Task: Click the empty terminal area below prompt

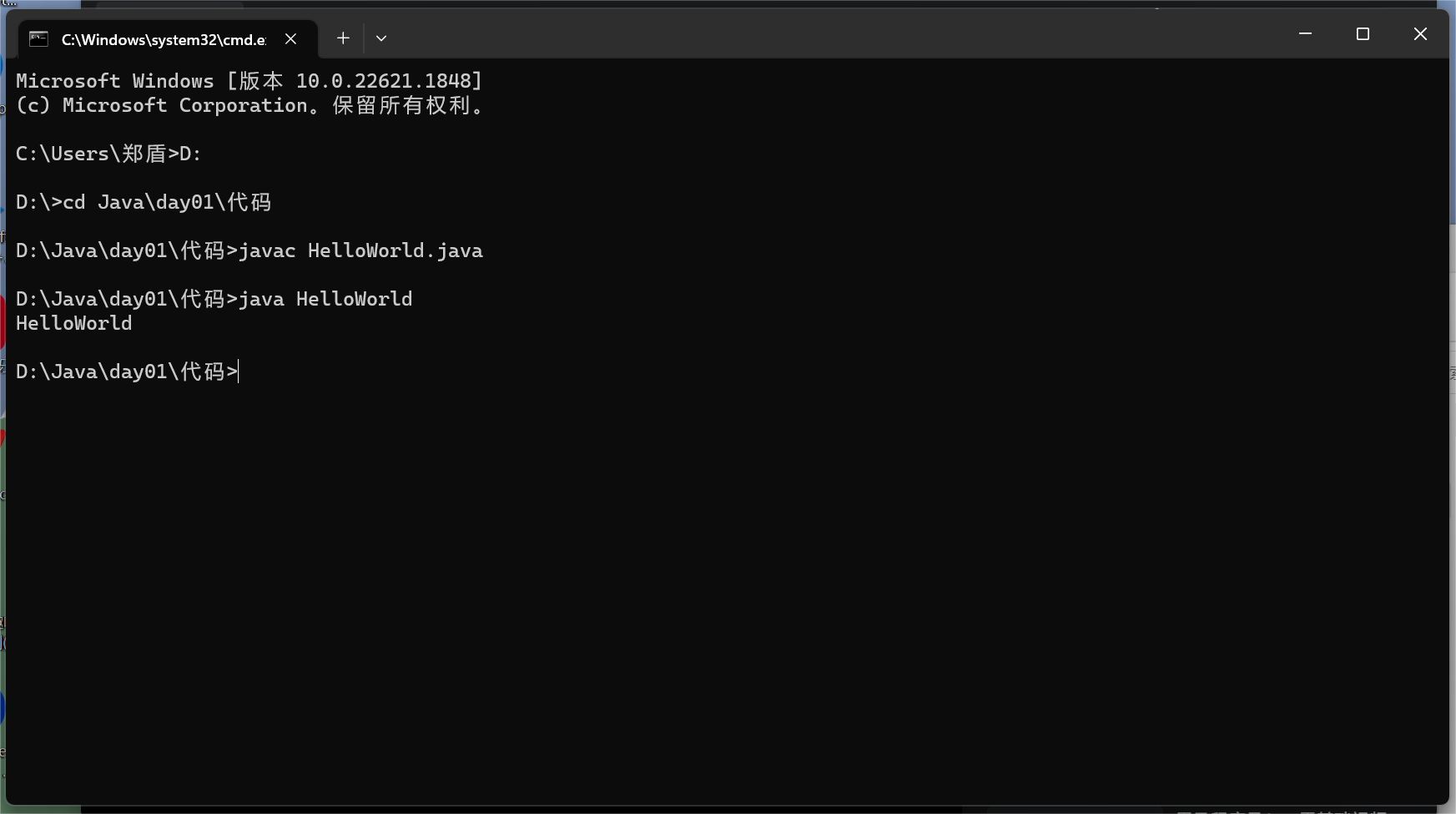Action: tap(726, 584)
